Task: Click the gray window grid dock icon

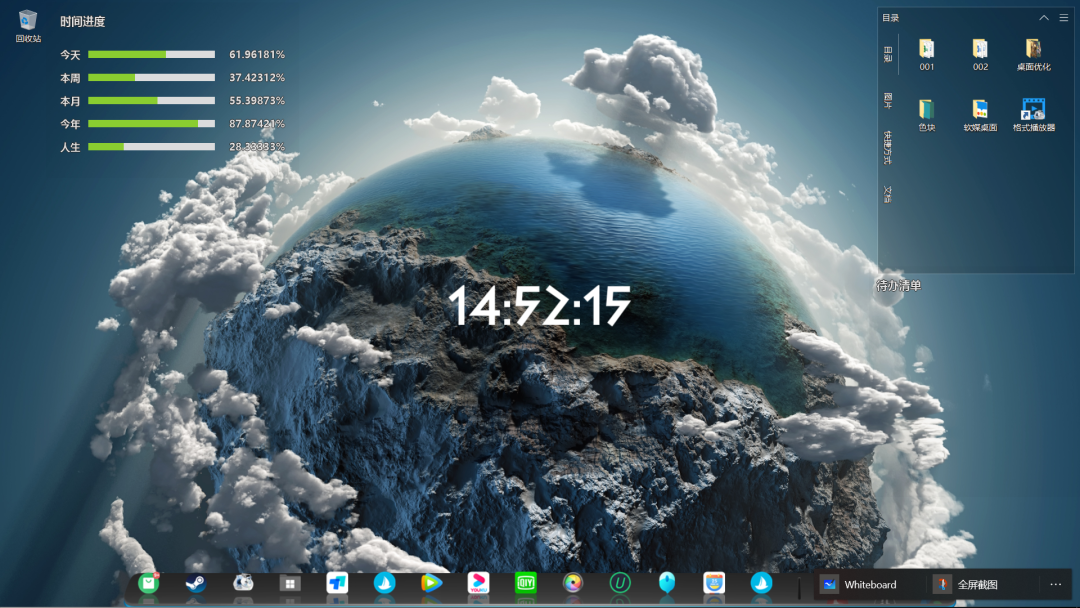Action: [290, 584]
